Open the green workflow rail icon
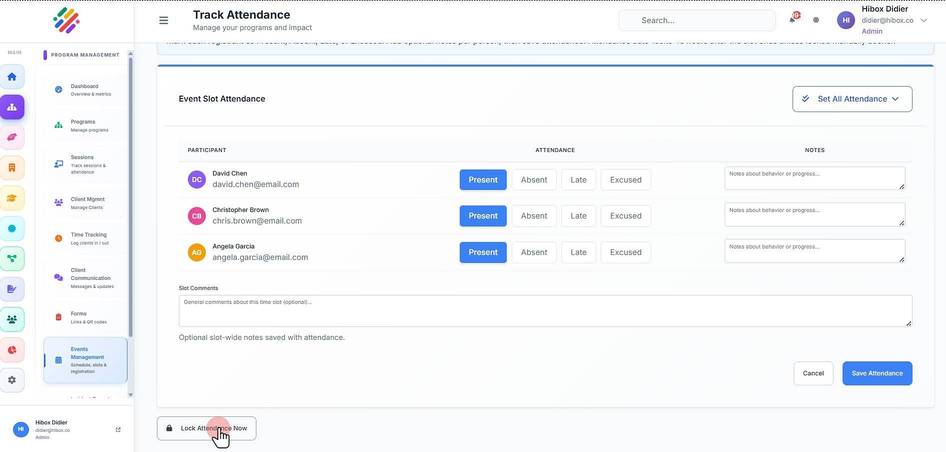This screenshot has height=452, width=946. coord(12,259)
